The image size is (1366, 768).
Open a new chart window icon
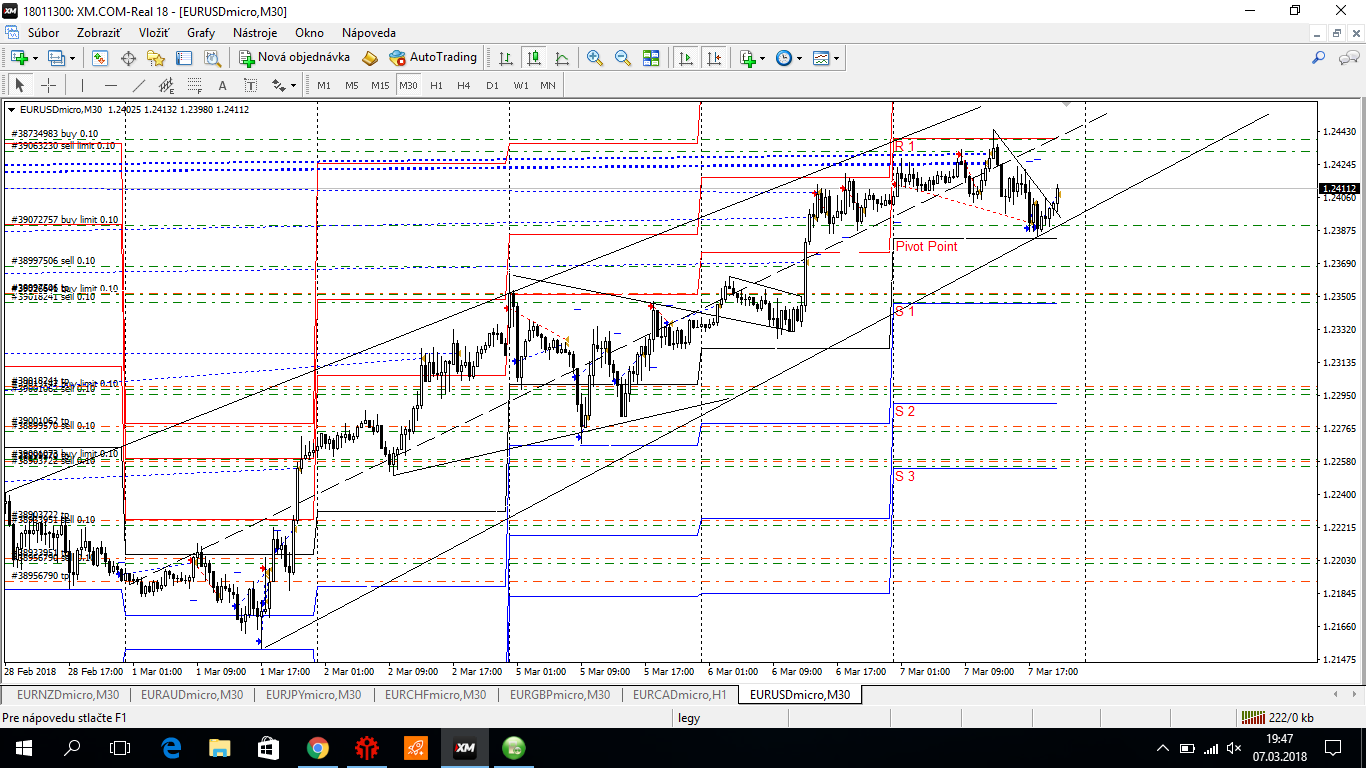point(19,58)
